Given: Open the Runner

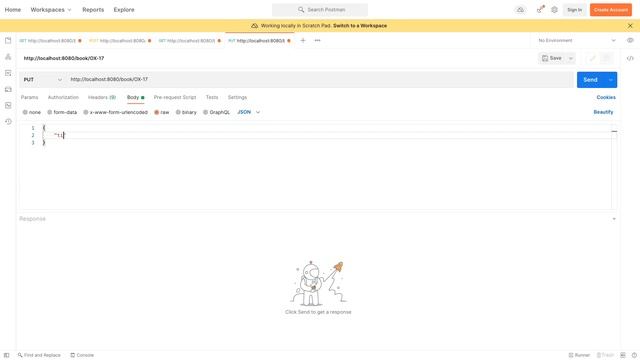Looking at the screenshot, I should [x=579, y=355].
